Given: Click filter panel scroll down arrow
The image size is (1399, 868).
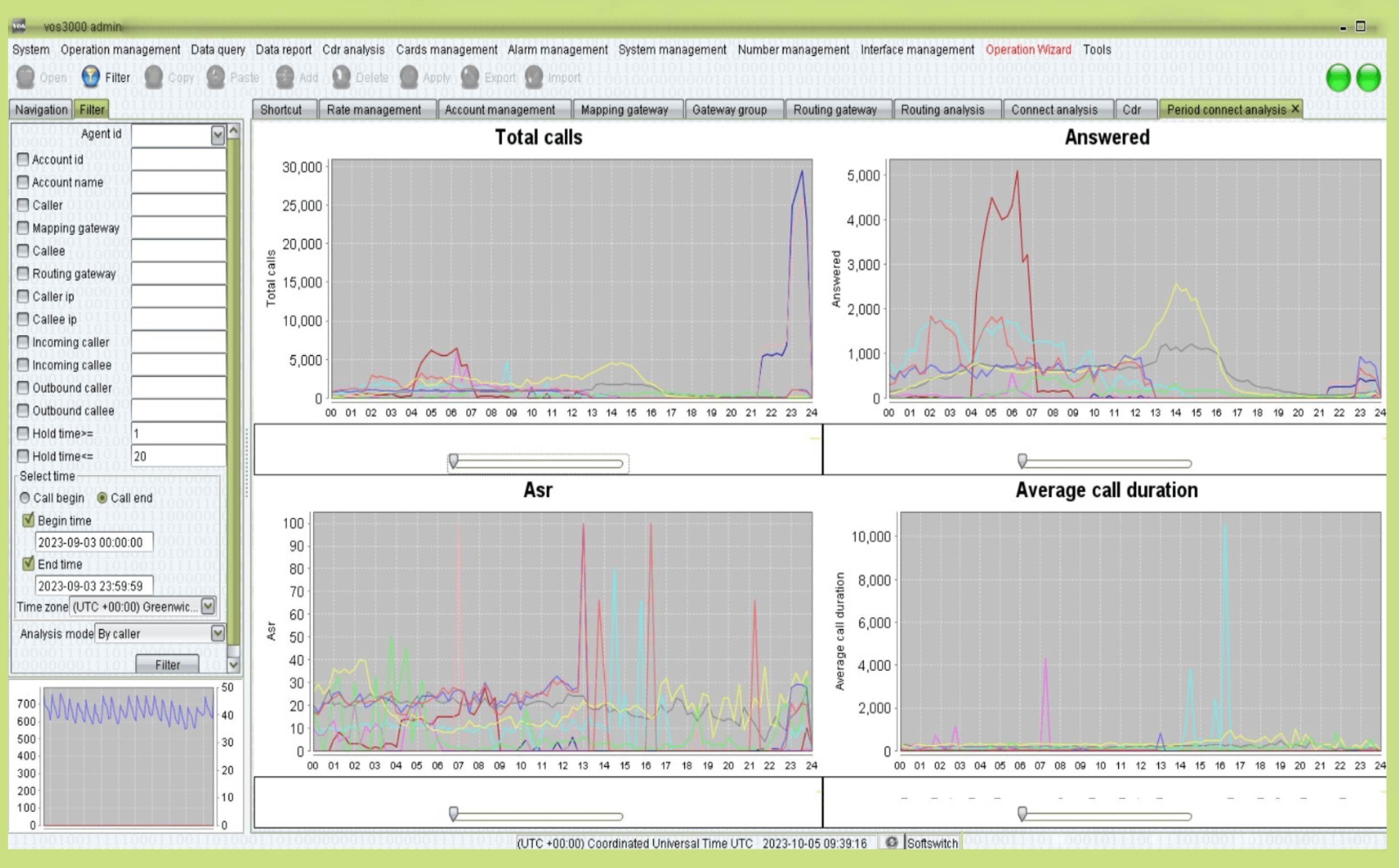Looking at the screenshot, I should coord(234,665).
